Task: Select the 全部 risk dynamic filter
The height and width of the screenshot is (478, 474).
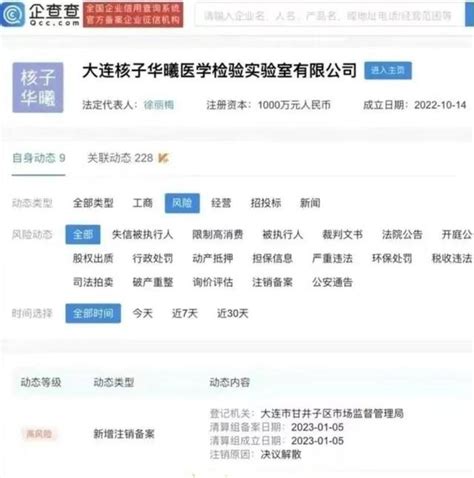Action: (83, 235)
